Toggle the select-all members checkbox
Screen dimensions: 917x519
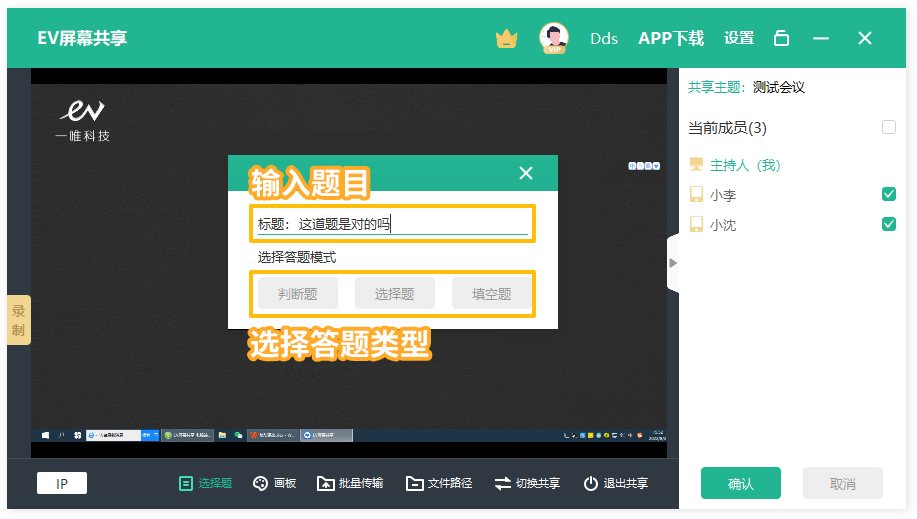click(889, 128)
